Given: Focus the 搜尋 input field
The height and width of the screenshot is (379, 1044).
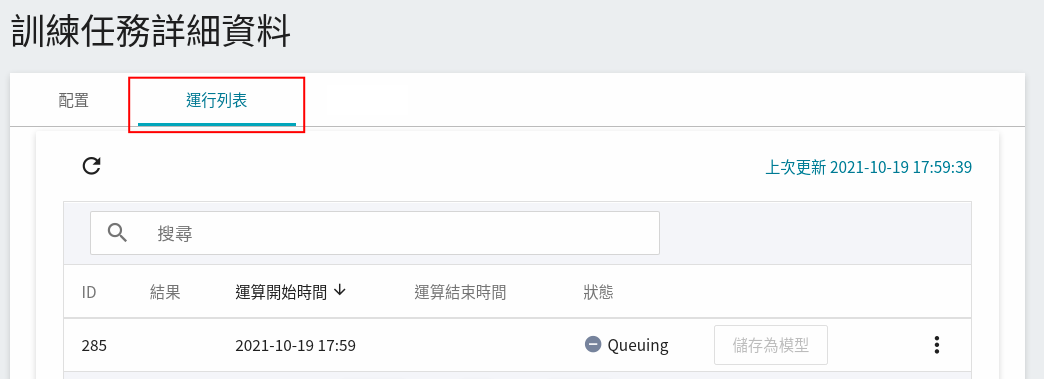Looking at the screenshot, I should coord(375,233).
